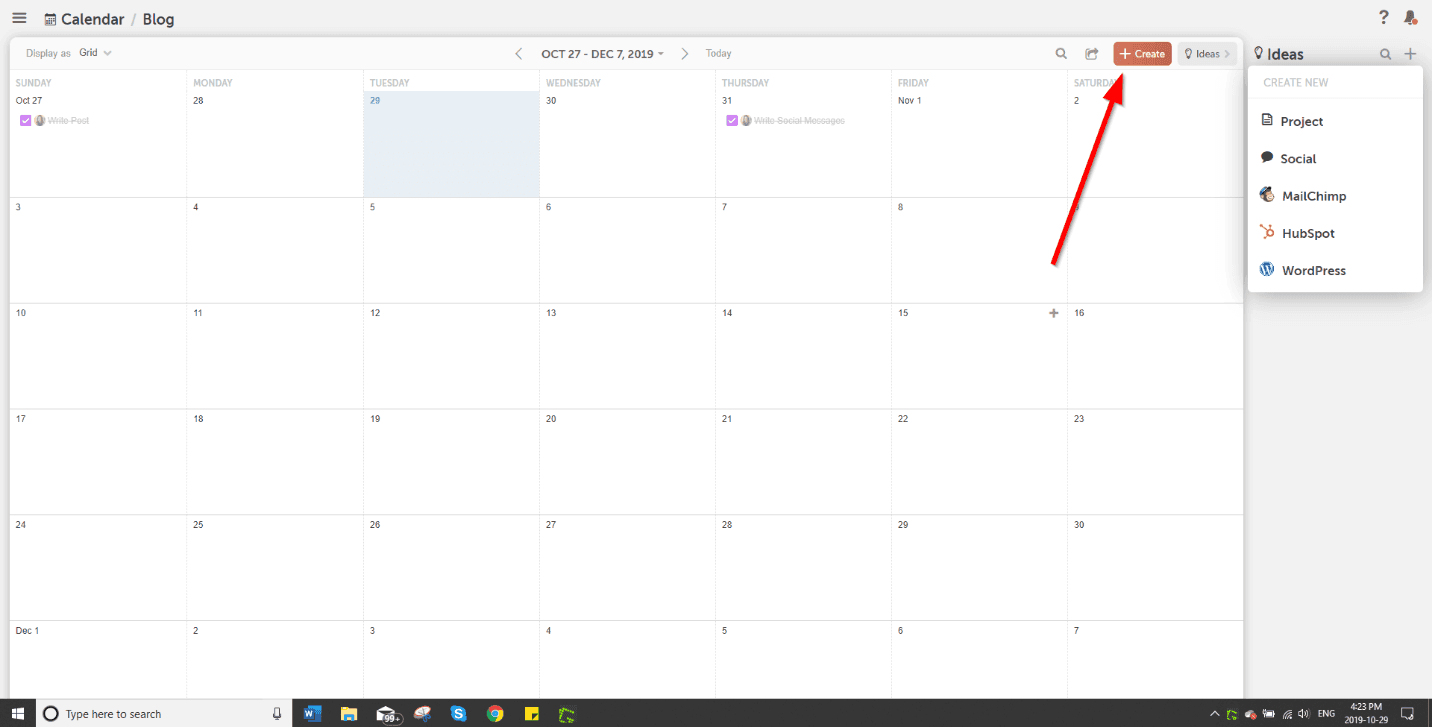The height and width of the screenshot is (727, 1432).
Task: Click the microphone in taskbar search
Action: pyautogui.click(x=277, y=714)
